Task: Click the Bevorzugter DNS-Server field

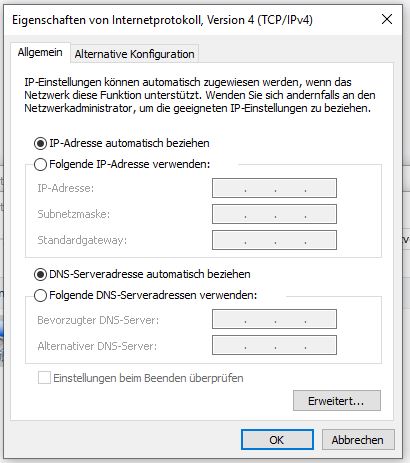Action: point(274,319)
